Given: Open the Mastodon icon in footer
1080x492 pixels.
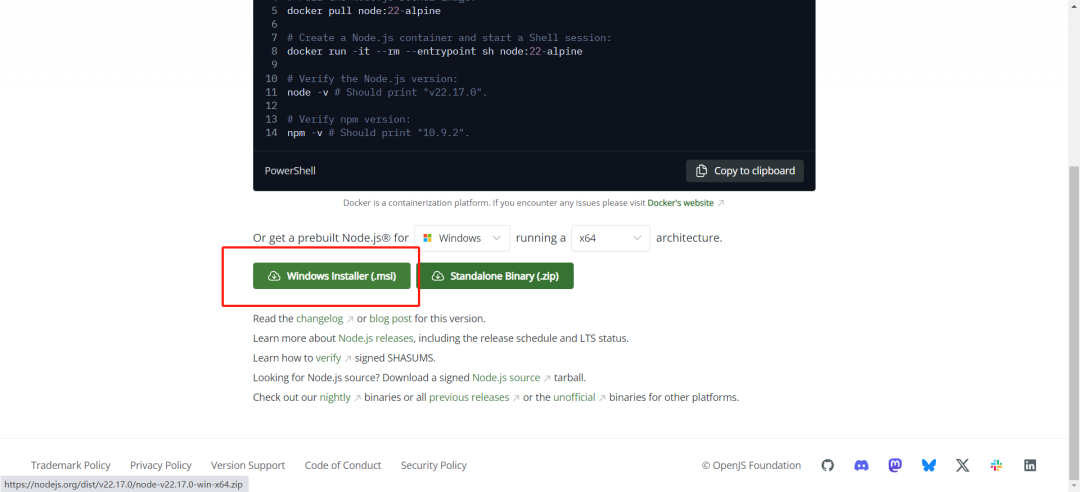Looking at the screenshot, I should point(895,465).
